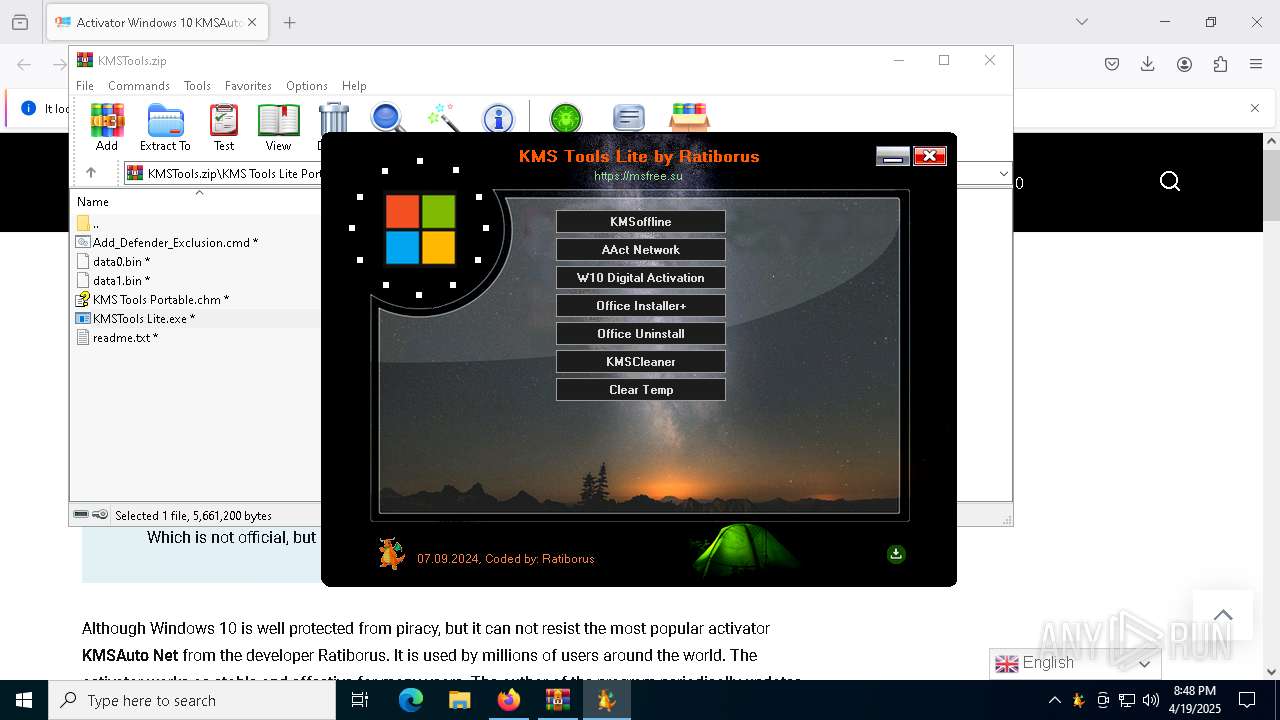This screenshot has height=720, width=1280.
Task: Switch to Firefox taskbar icon
Action: coord(509,700)
